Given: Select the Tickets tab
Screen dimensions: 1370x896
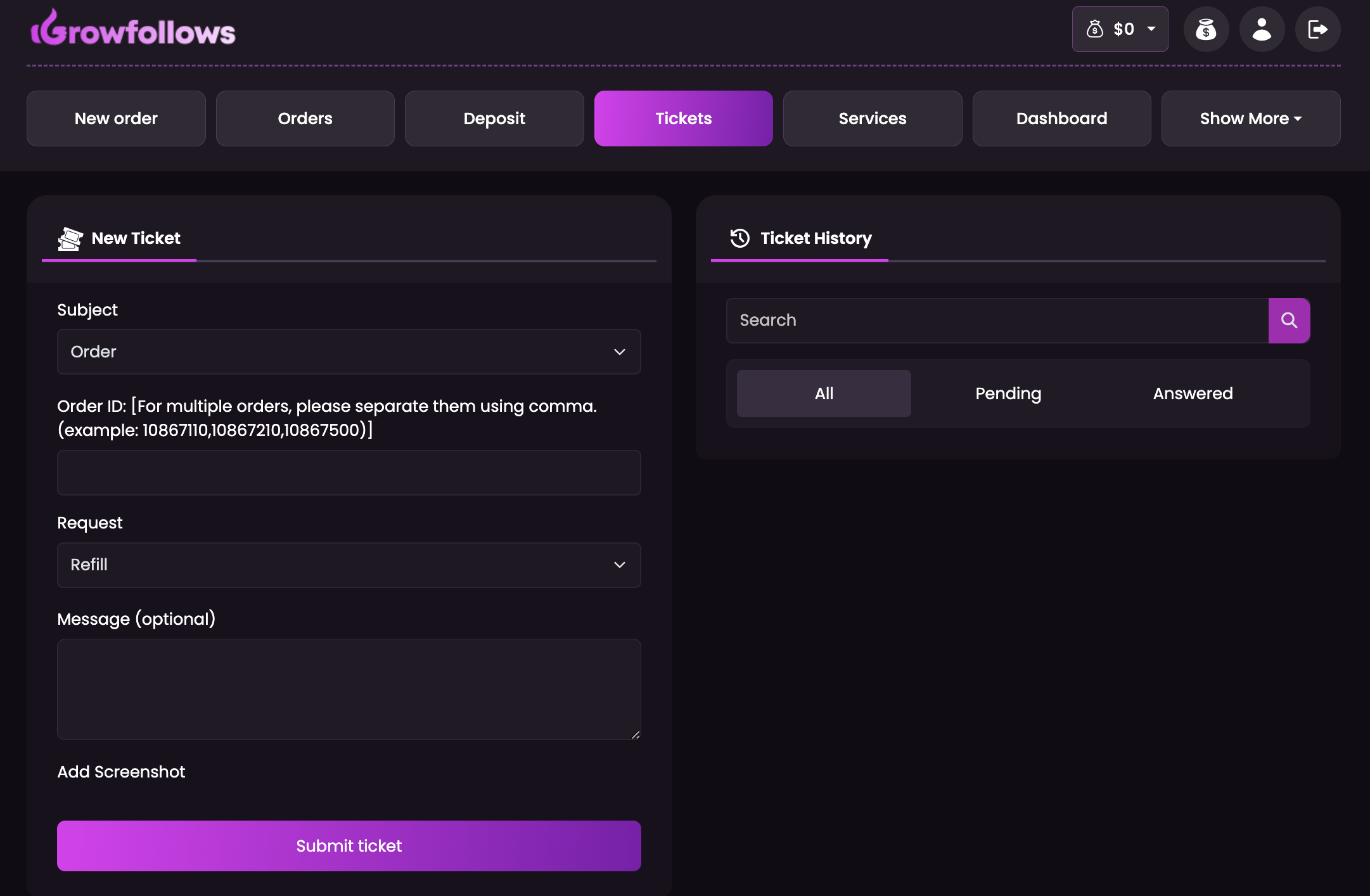Looking at the screenshot, I should [683, 118].
